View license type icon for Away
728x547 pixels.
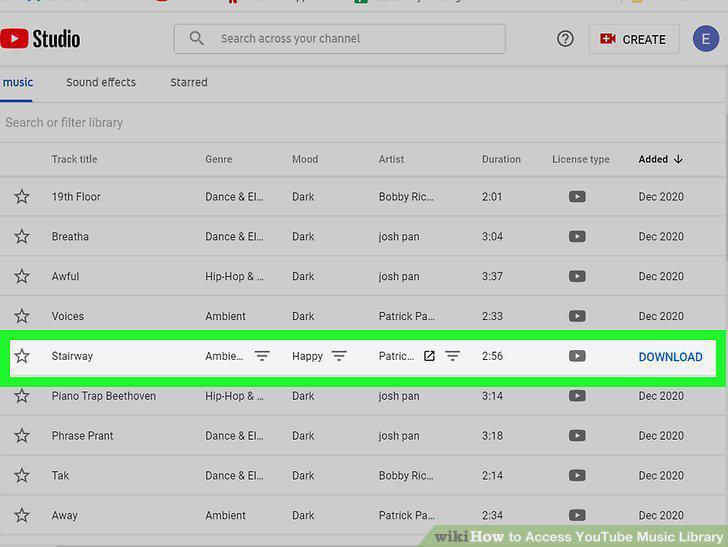pyautogui.click(x=577, y=515)
